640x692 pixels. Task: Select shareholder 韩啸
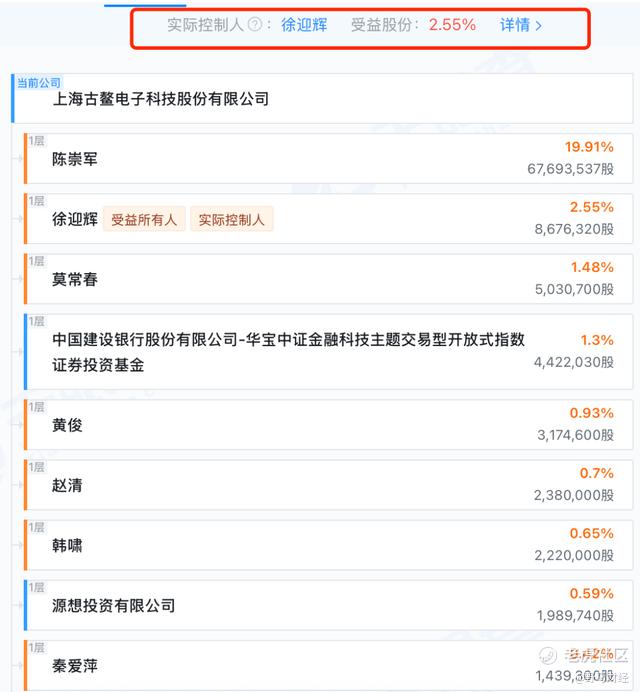pos(67,545)
